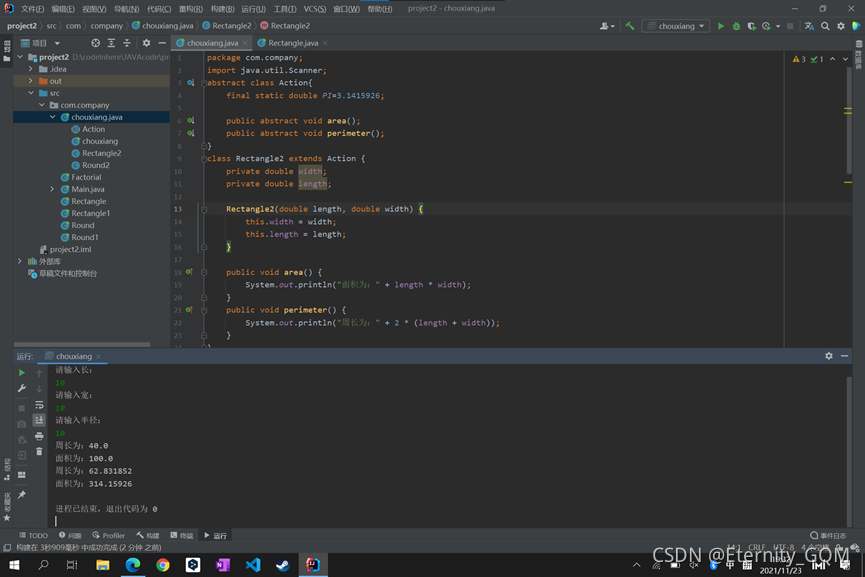Screen dimensions: 865x577
Task: Open the 问题 problems tool window
Action: (70, 536)
